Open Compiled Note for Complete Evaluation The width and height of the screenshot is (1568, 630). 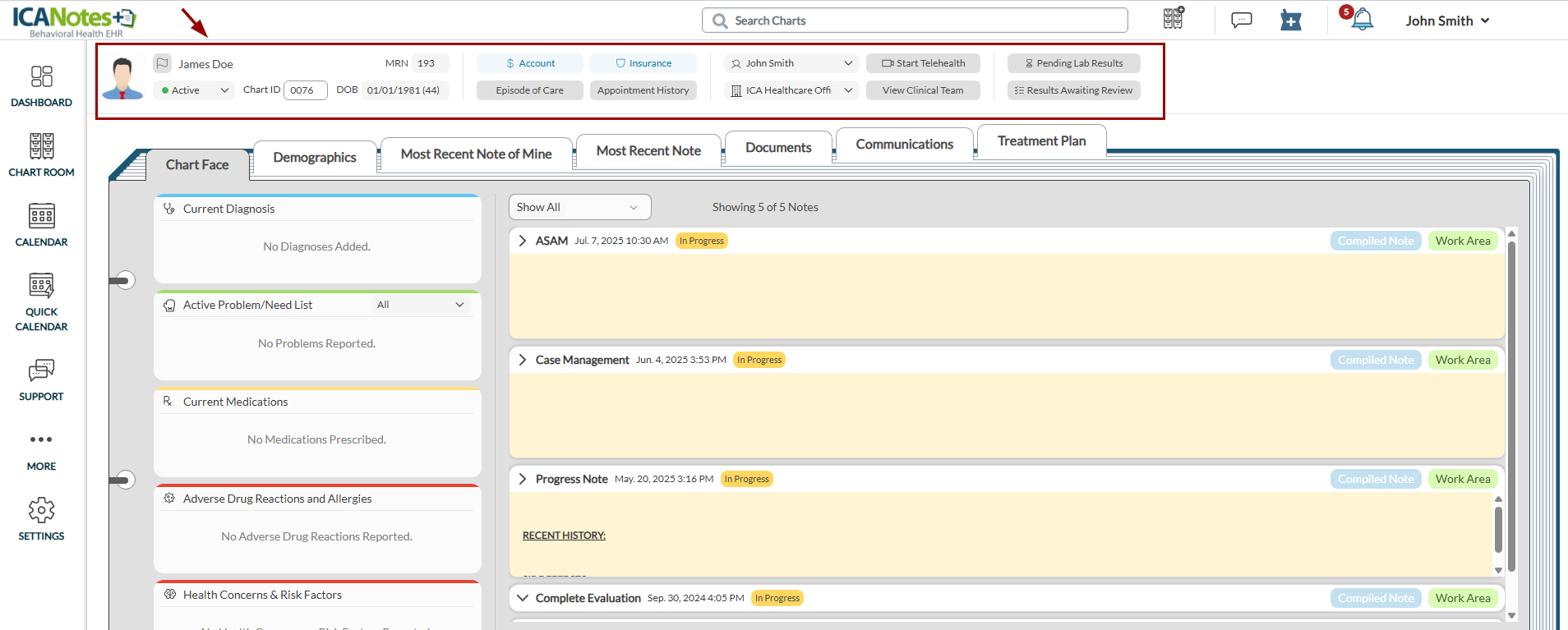click(x=1376, y=598)
